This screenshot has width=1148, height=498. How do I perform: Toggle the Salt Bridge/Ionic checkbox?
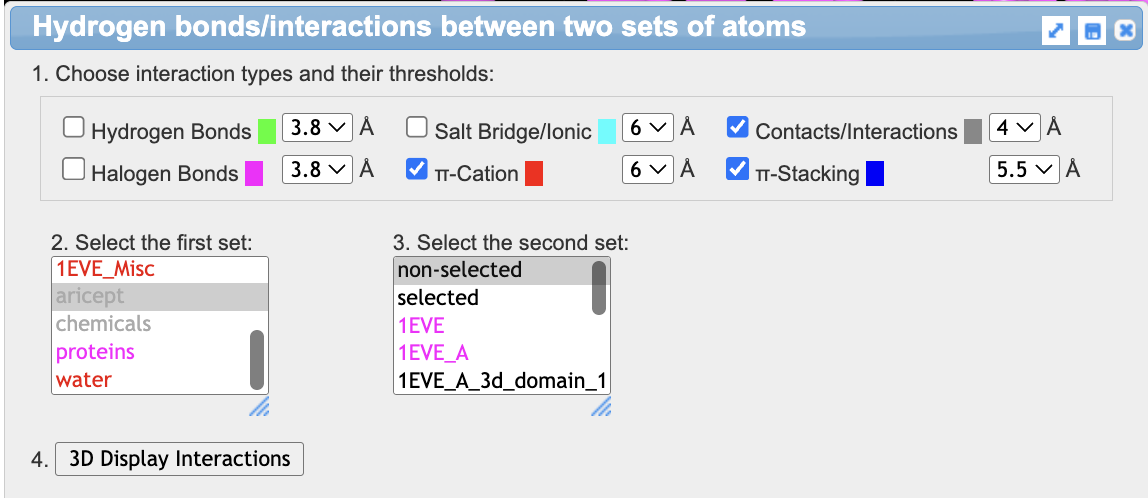point(417,128)
